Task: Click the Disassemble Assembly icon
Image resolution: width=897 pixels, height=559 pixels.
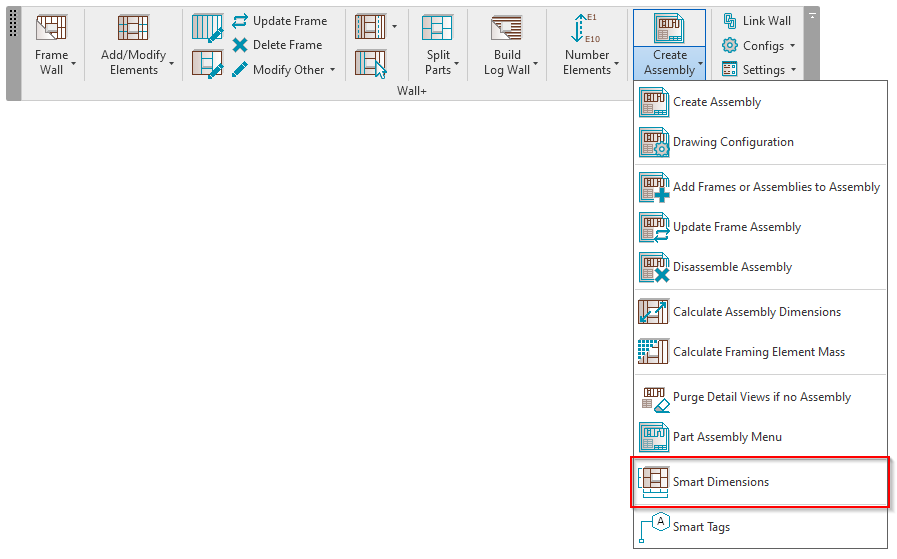Action: tap(654, 267)
